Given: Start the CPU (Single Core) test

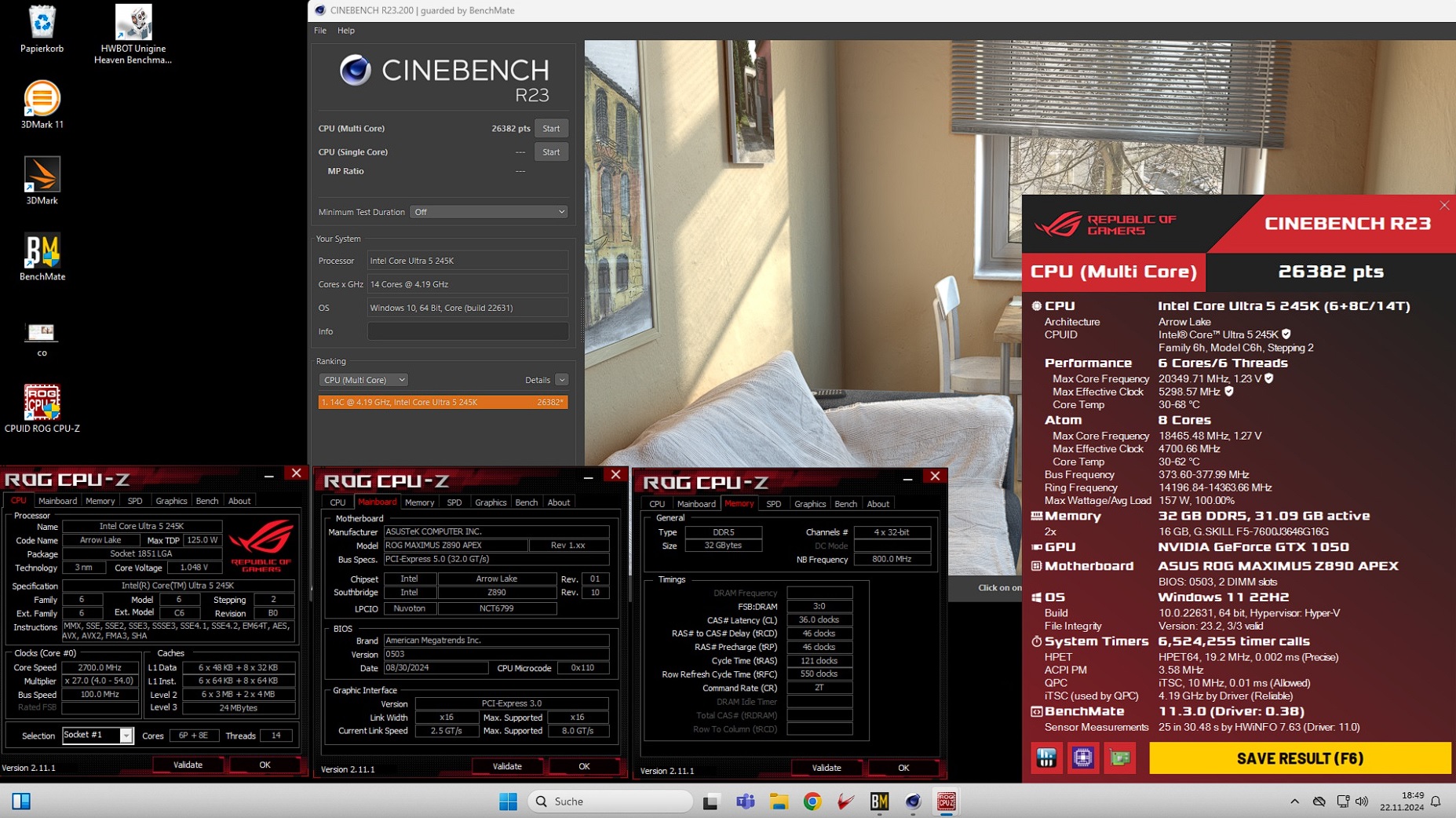Looking at the screenshot, I should 551,152.
